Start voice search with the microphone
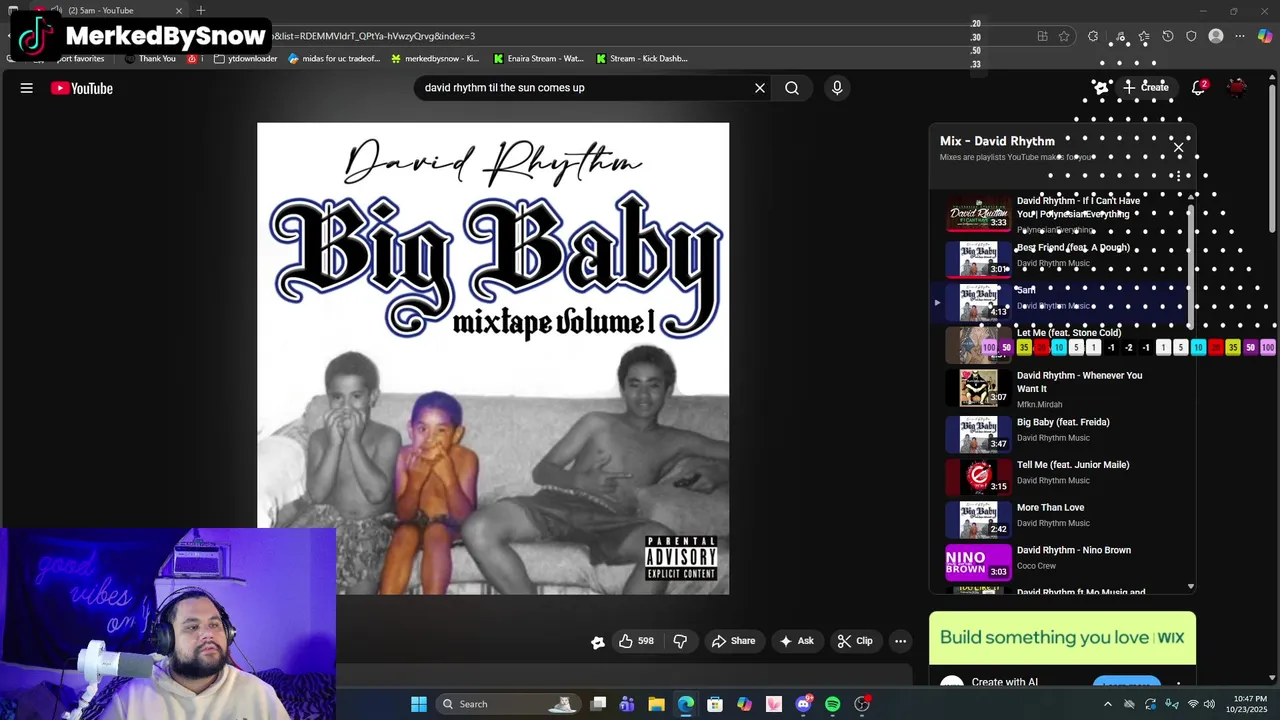This screenshot has height=720, width=1280. tap(837, 88)
